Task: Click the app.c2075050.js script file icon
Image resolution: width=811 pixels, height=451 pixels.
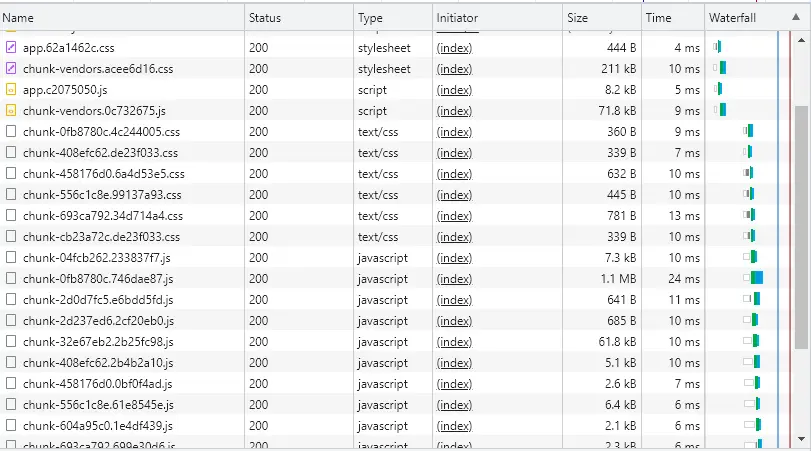Action: tap(11, 90)
